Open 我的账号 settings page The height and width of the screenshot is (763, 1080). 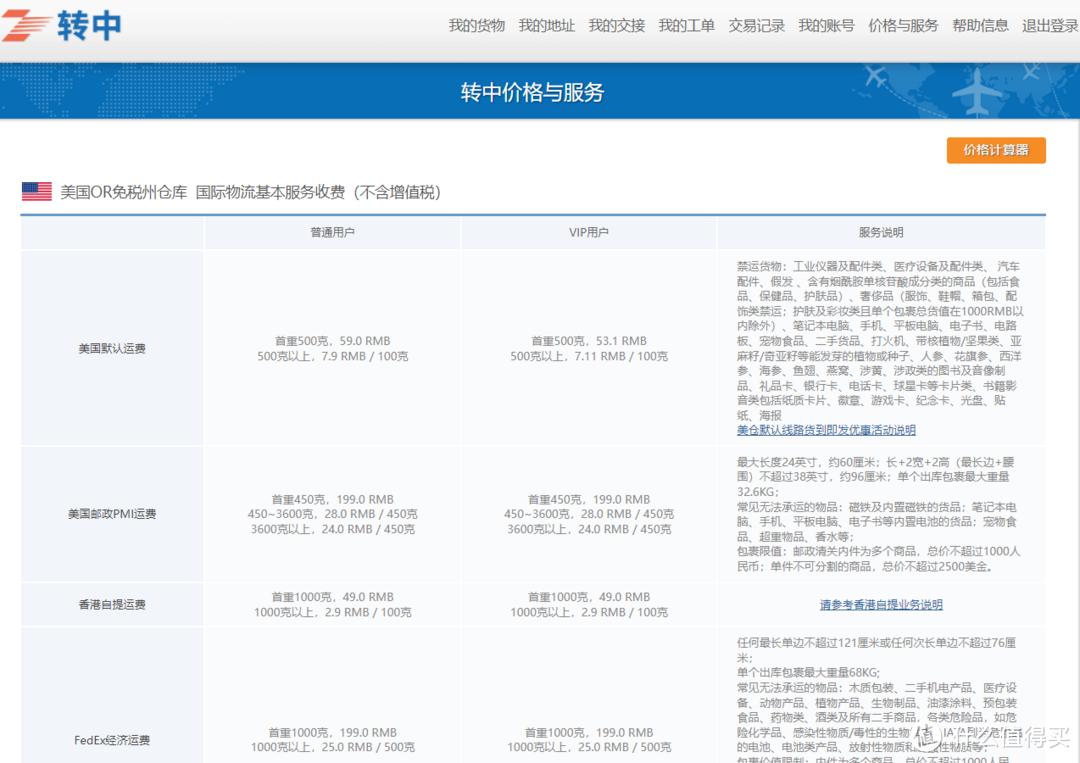pos(825,27)
